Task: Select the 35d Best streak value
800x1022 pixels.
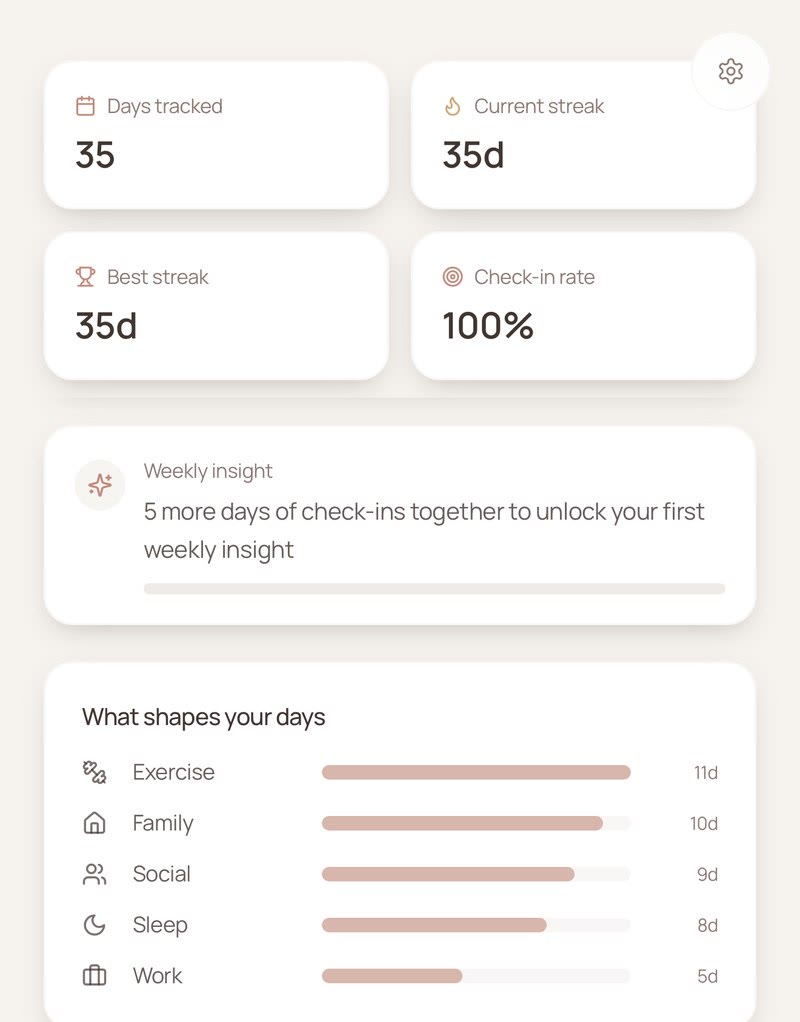Action: click(x=106, y=326)
